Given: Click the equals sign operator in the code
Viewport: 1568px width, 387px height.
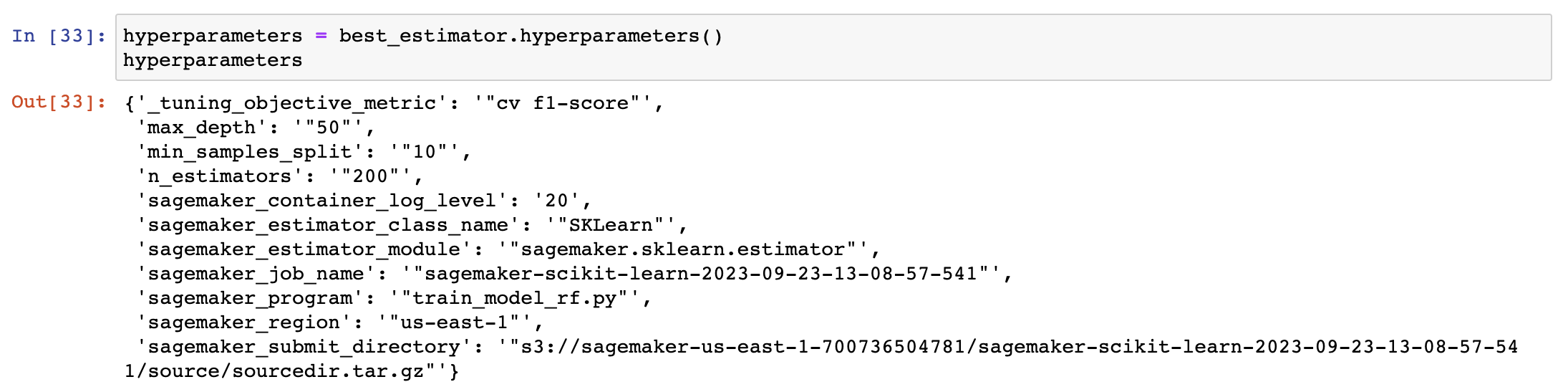Looking at the screenshot, I should (x=321, y=36).
